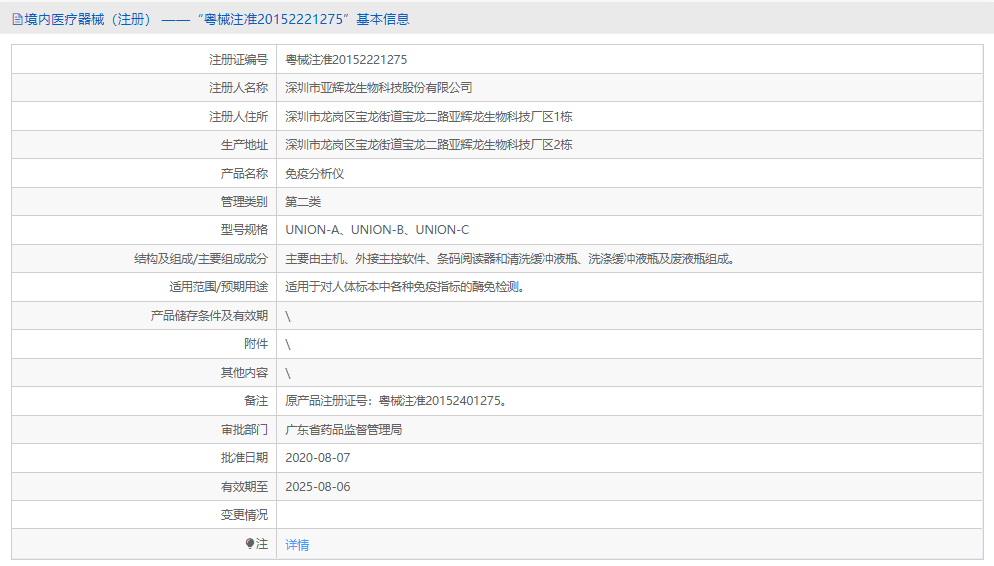Select registration number value 粤械注准20152221275
This screenshot has height=566, width=994.
tap(346, 60)
